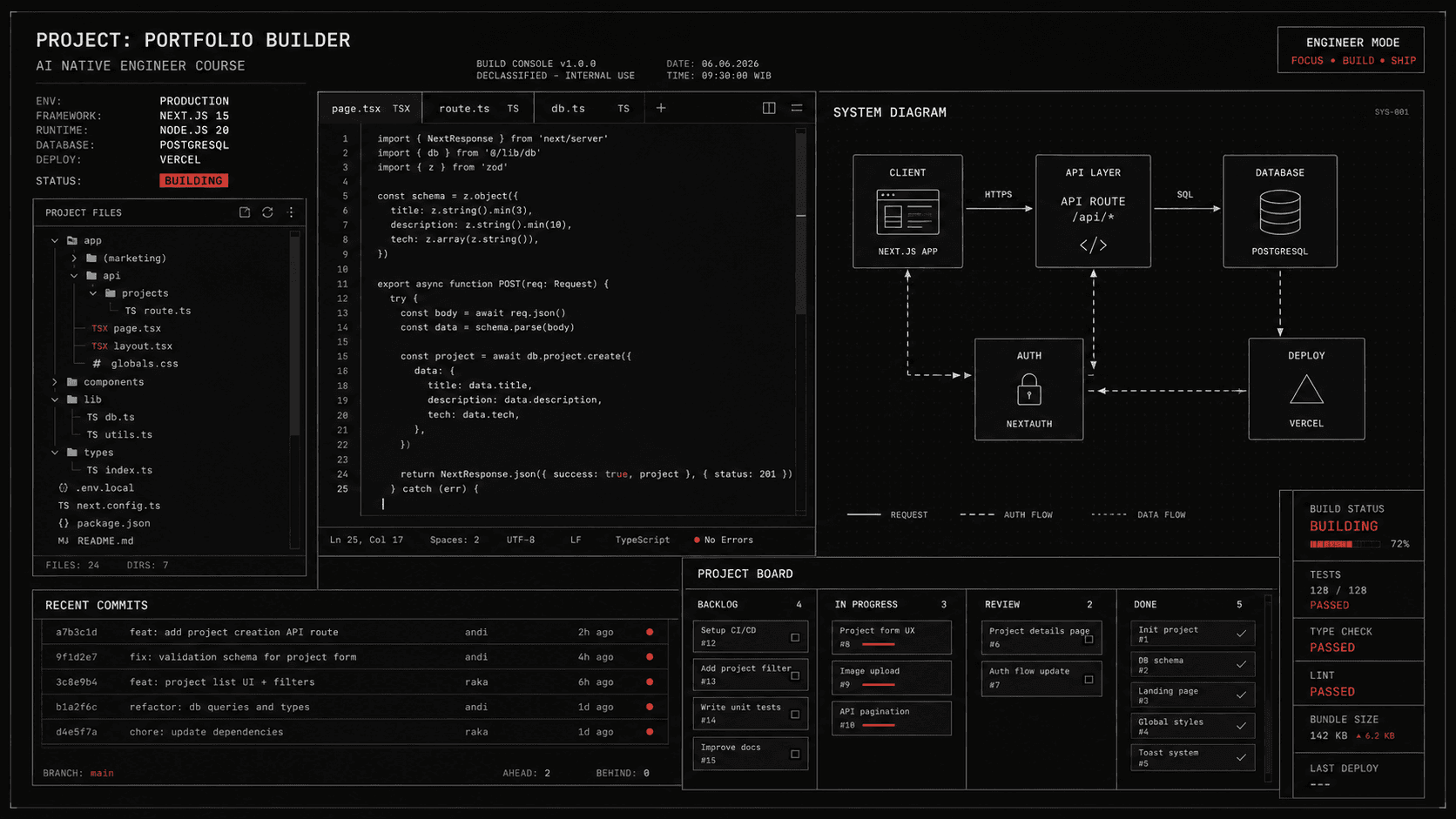Collapse the app folder

pyautogui.click(x=55, y=240)
